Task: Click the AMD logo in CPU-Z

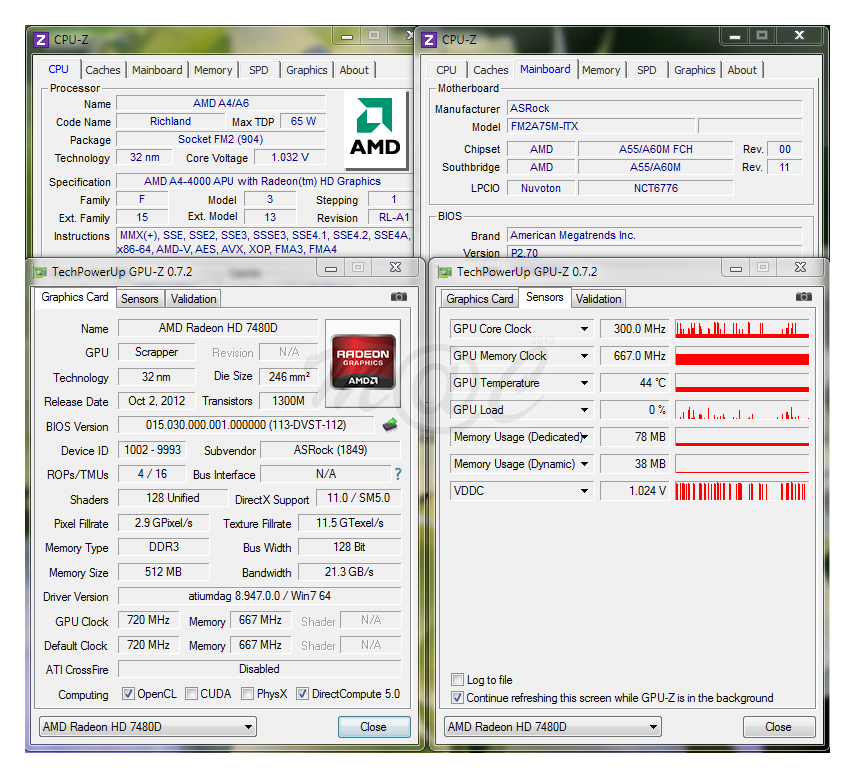Action: tap(375, 130)
